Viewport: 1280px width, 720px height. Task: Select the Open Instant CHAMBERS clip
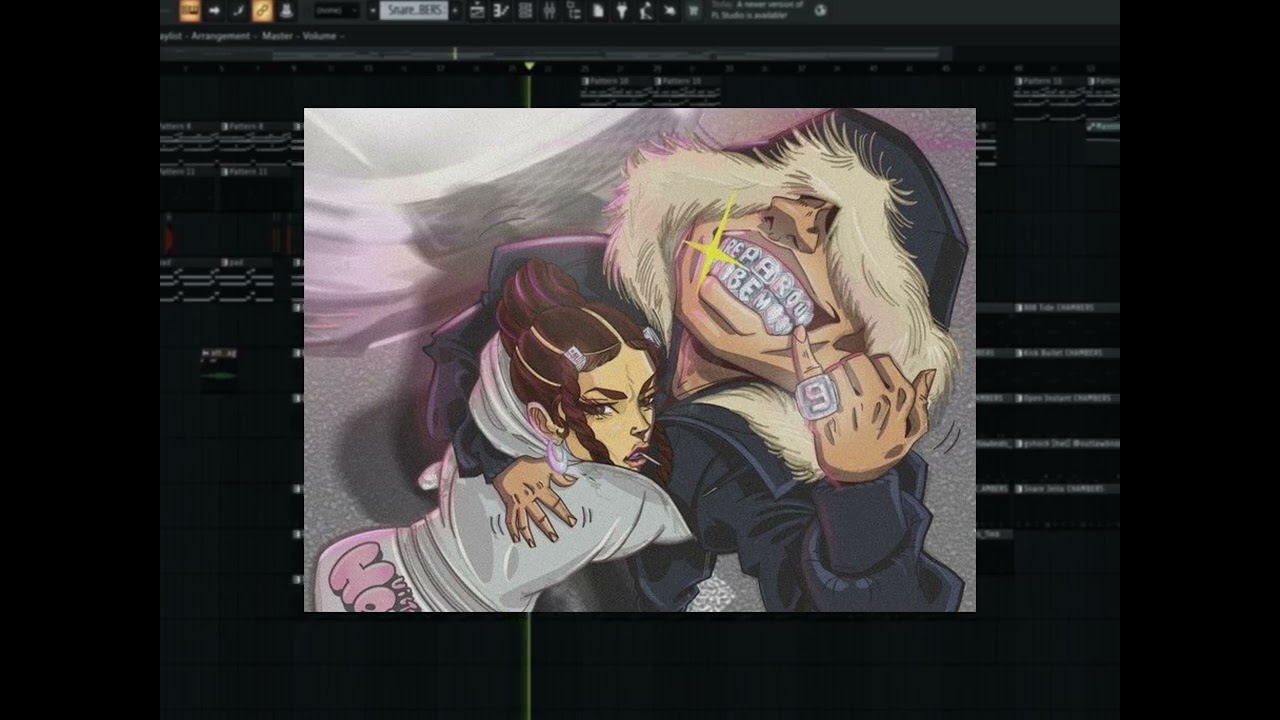1067,398
